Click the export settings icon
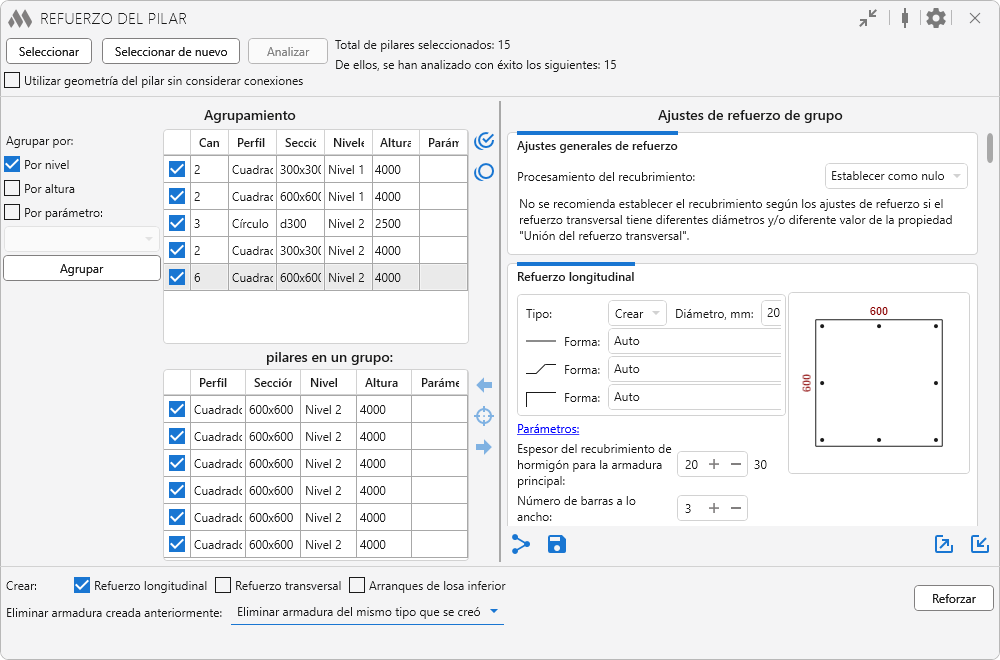This screenshot has height=660, width=1000. click(x=944, y=544)
